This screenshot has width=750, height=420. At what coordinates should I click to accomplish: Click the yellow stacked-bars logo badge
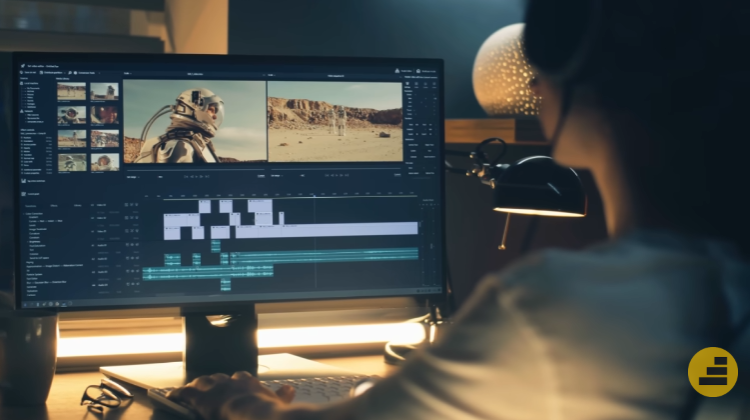click(x=712, y=372)
